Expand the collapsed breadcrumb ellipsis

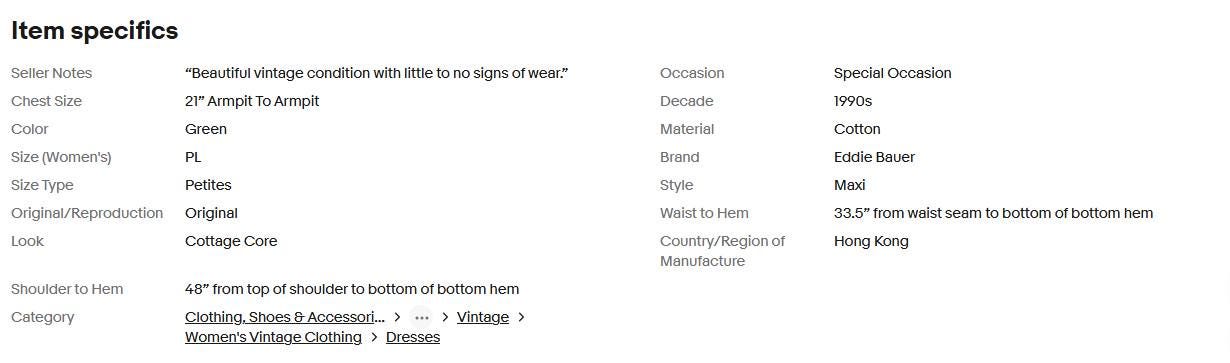click(x=422, y=317)
